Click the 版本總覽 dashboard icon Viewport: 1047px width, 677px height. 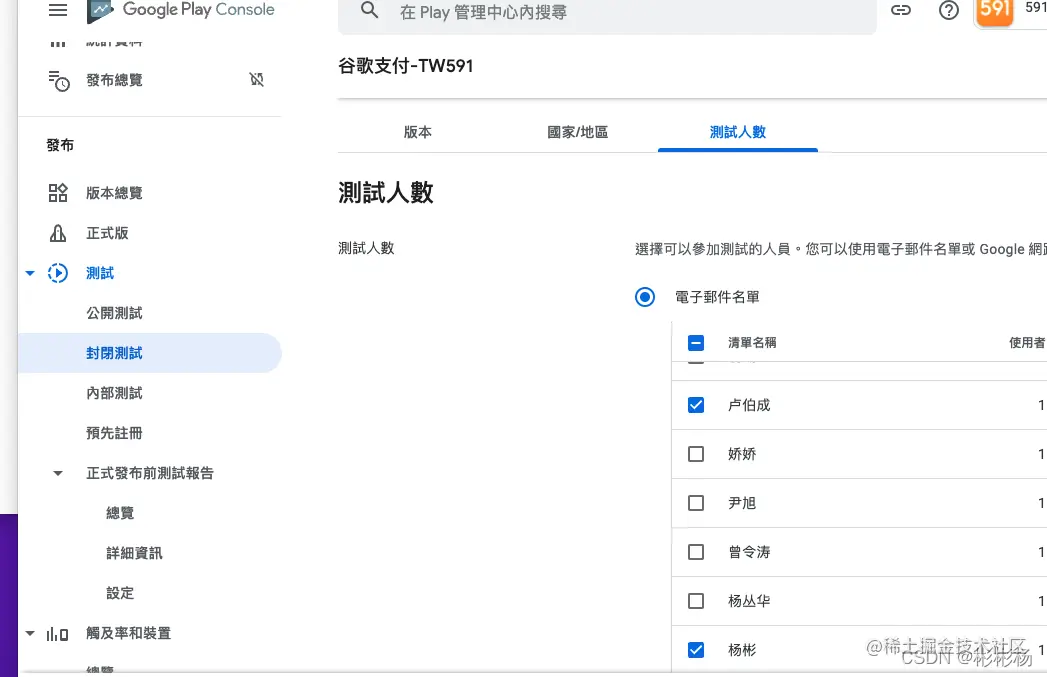pyautogui.click(x=58, y=193)
